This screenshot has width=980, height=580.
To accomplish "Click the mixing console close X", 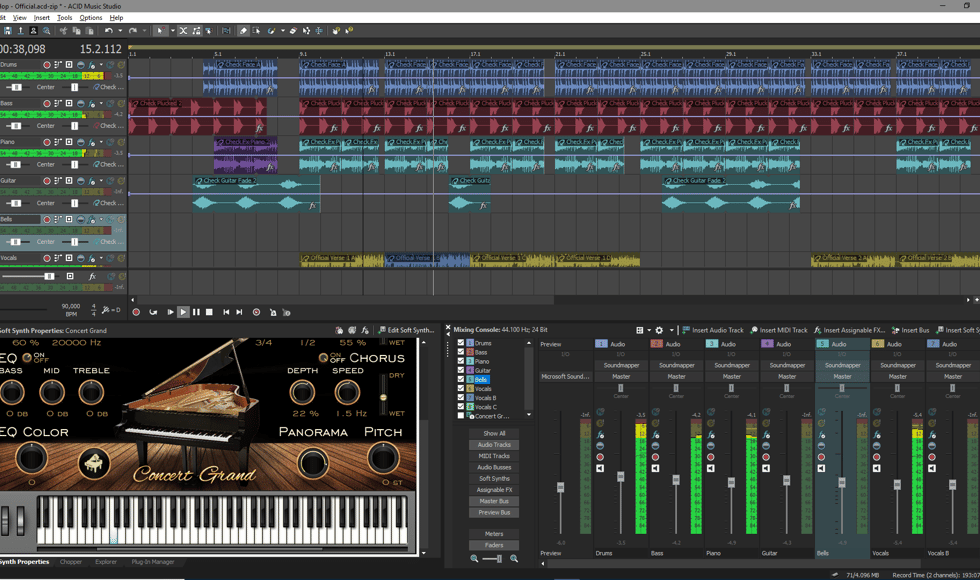I will [448, 327].
